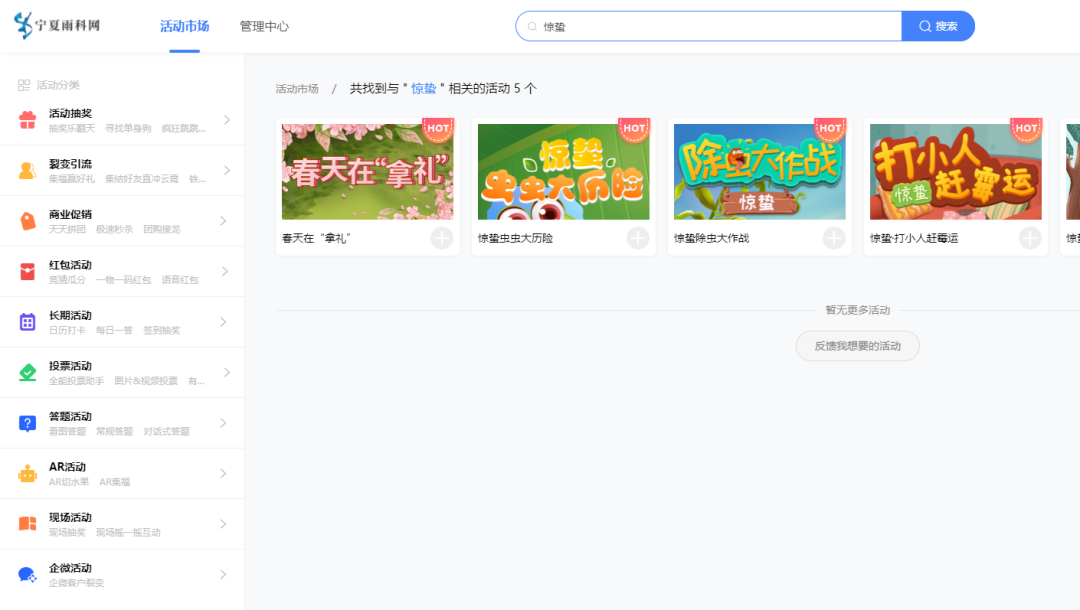Click the green check icon for 投票活动
The height and width of the screenshot is (610, 1080).
(28, 372)
